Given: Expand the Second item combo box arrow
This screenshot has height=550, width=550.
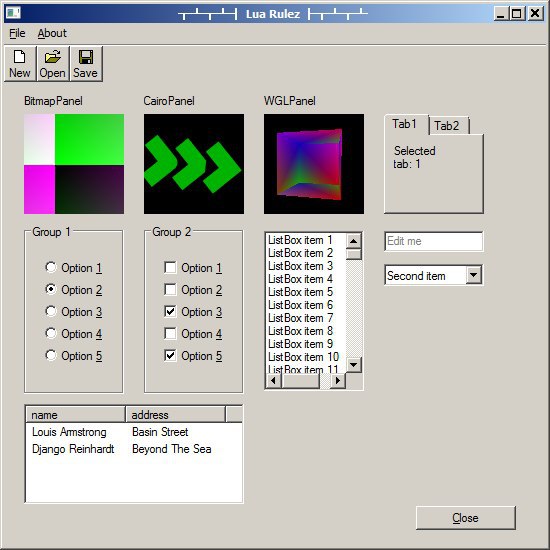Looking at the screenshot, I should click(x=474, y=275).
